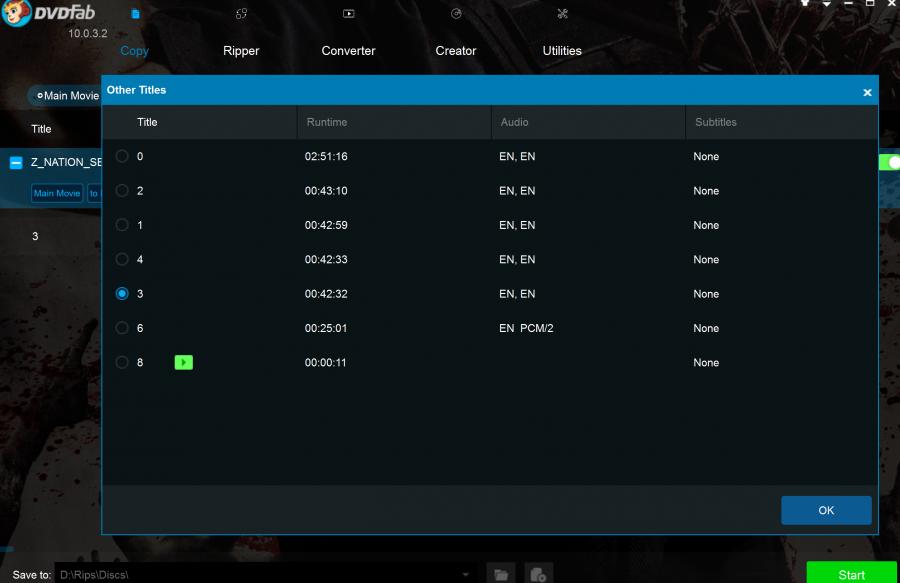The width and height of the screenshot is (900, 583).
Task: Click the Save to path field
Action: click(264, 574)
